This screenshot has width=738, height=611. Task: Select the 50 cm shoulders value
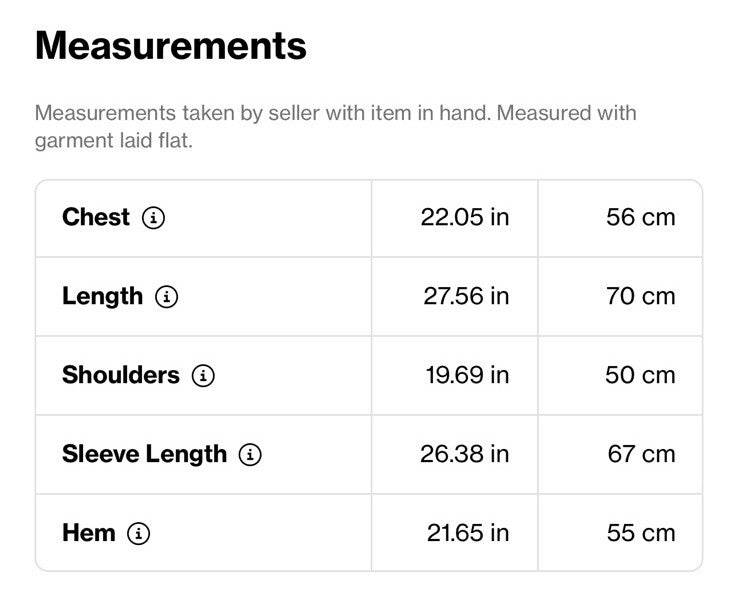pos(641,375)
